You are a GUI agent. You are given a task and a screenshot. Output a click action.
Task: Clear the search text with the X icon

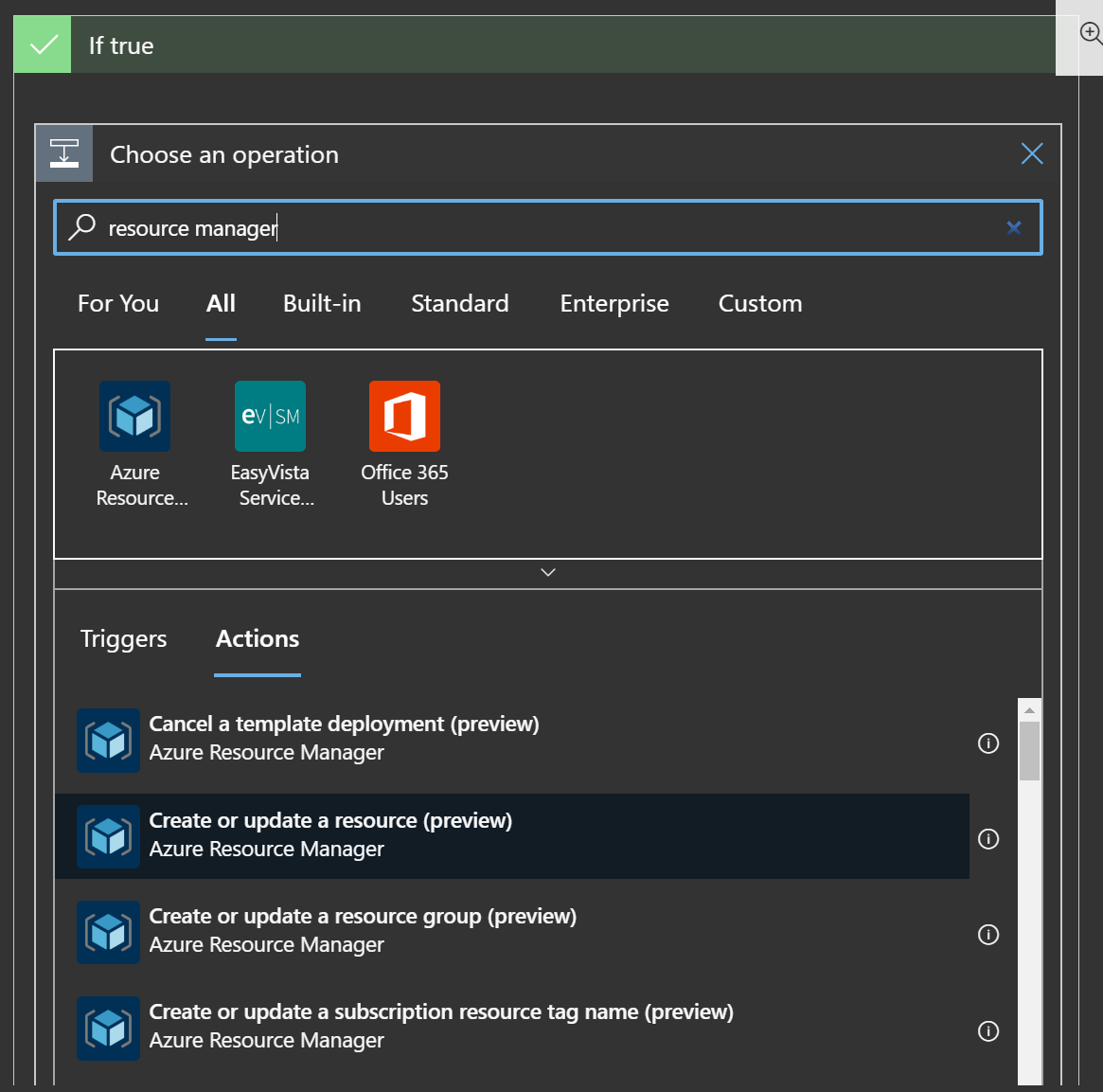click(x=1013, y=227)
